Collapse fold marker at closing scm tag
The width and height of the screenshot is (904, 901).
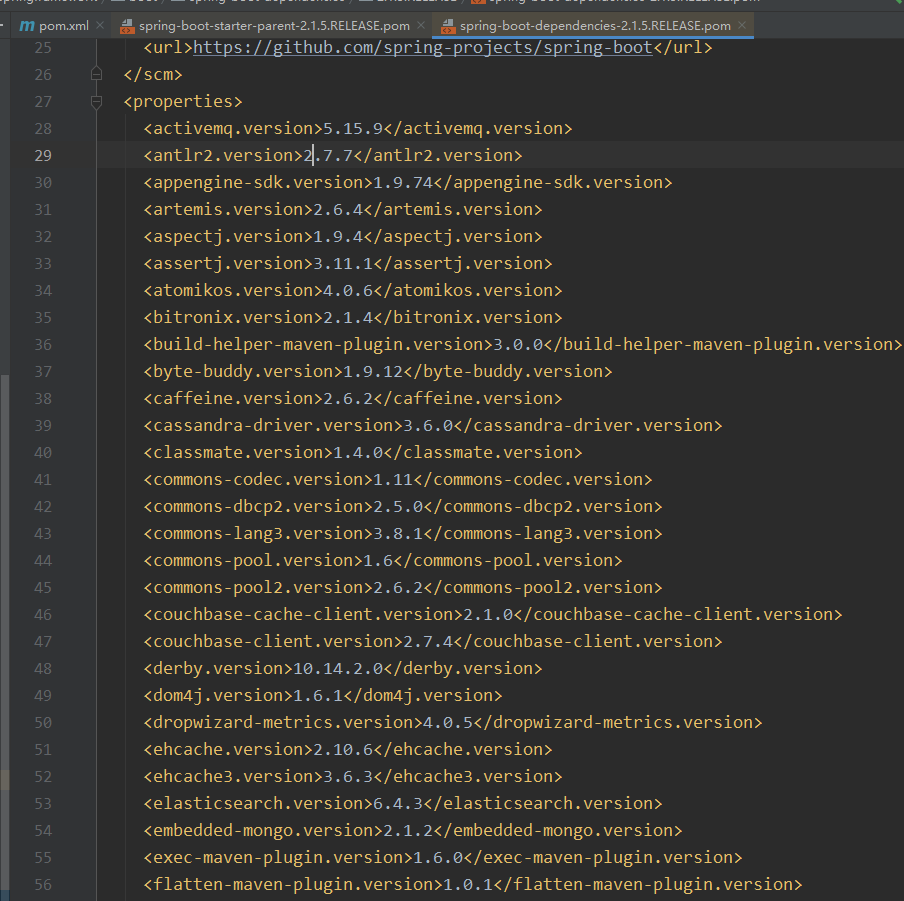tap(96, 74)
